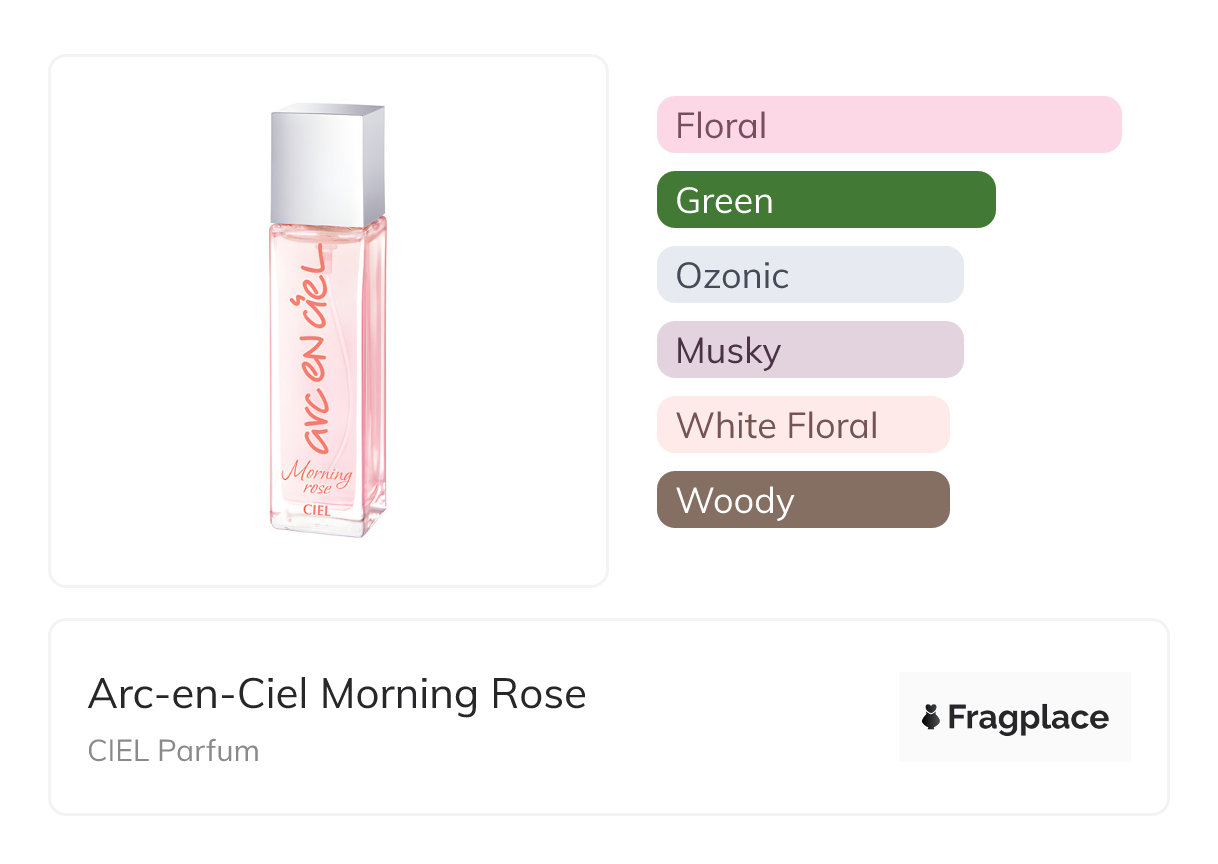
Task: Select the dark green Green accord bar
Action: click(826, 200)
